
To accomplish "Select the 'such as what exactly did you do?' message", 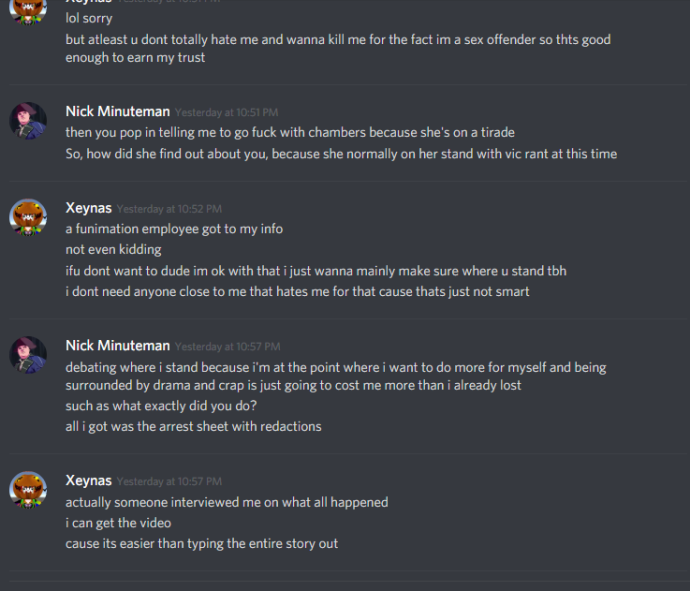I will 164,406.
